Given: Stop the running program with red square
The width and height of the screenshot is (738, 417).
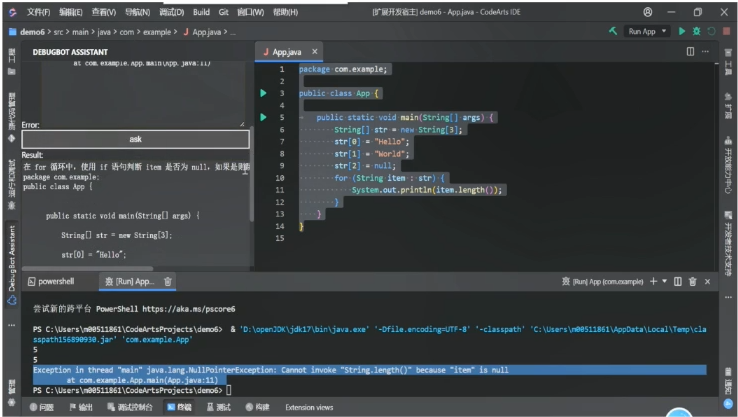Looking at the screenshot, I should coord(727,31).
